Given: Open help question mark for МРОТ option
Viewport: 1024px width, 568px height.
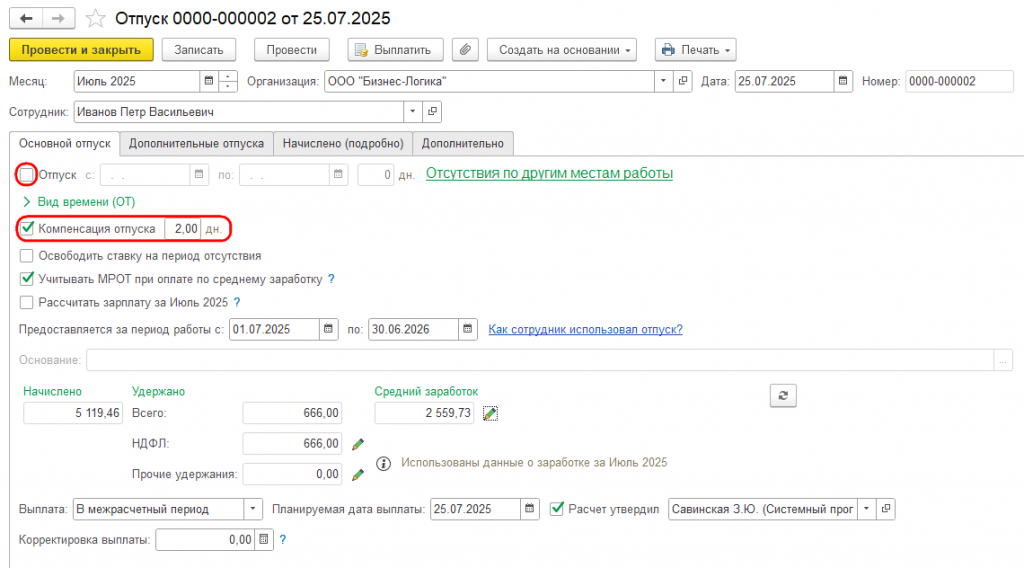Looking at the screenshot, I should pyautogui.click(x=331, y=279).
